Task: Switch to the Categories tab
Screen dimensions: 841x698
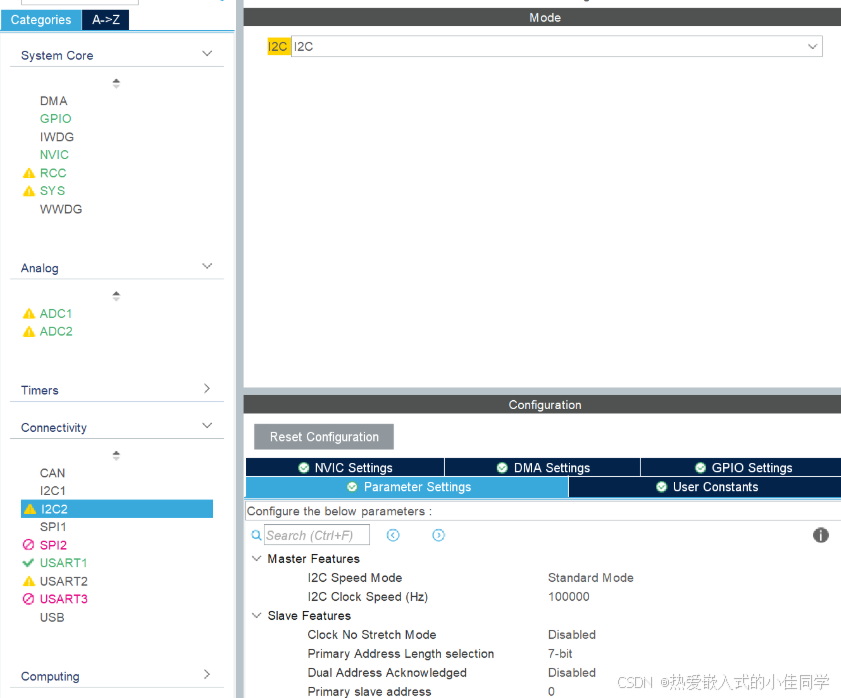Action: [41, 20]
